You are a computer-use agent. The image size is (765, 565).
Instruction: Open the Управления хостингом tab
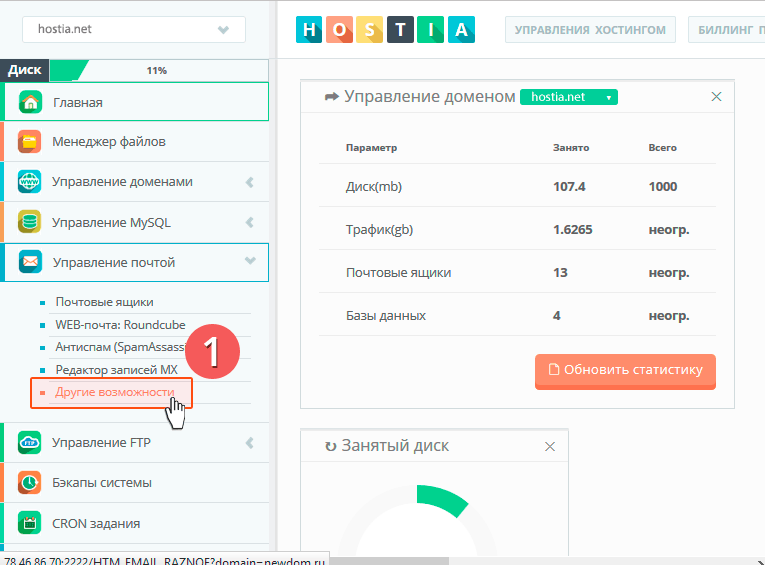point(590,30)
